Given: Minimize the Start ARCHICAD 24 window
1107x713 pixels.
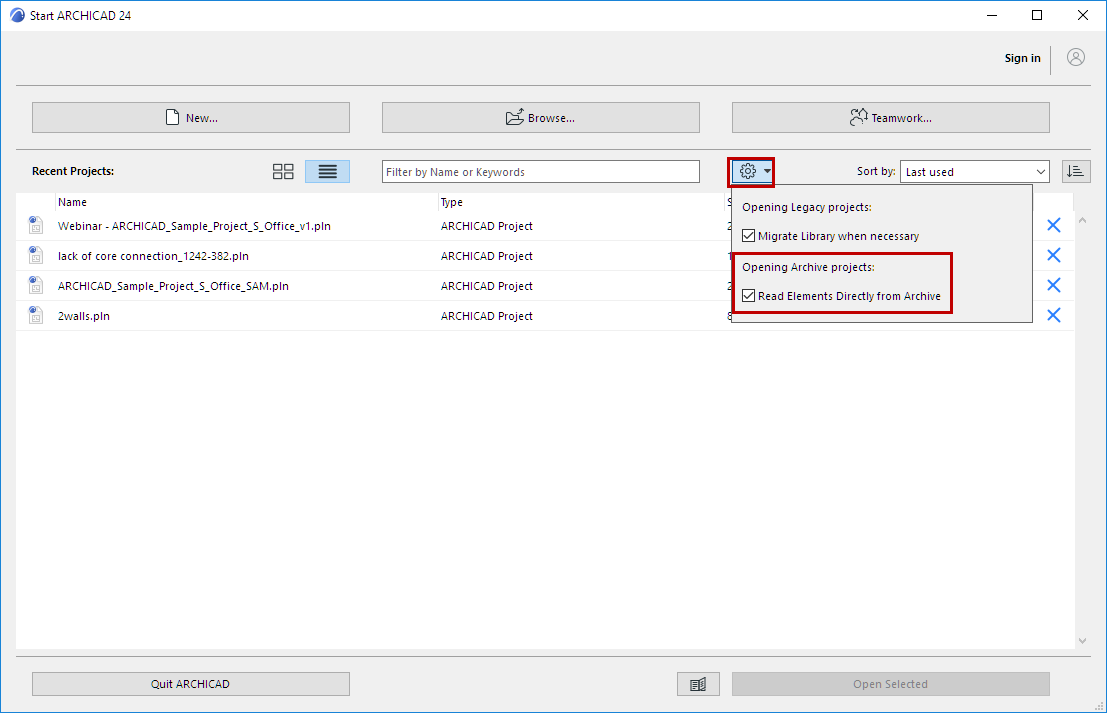Looking at the screenshot, I should 991,15.
